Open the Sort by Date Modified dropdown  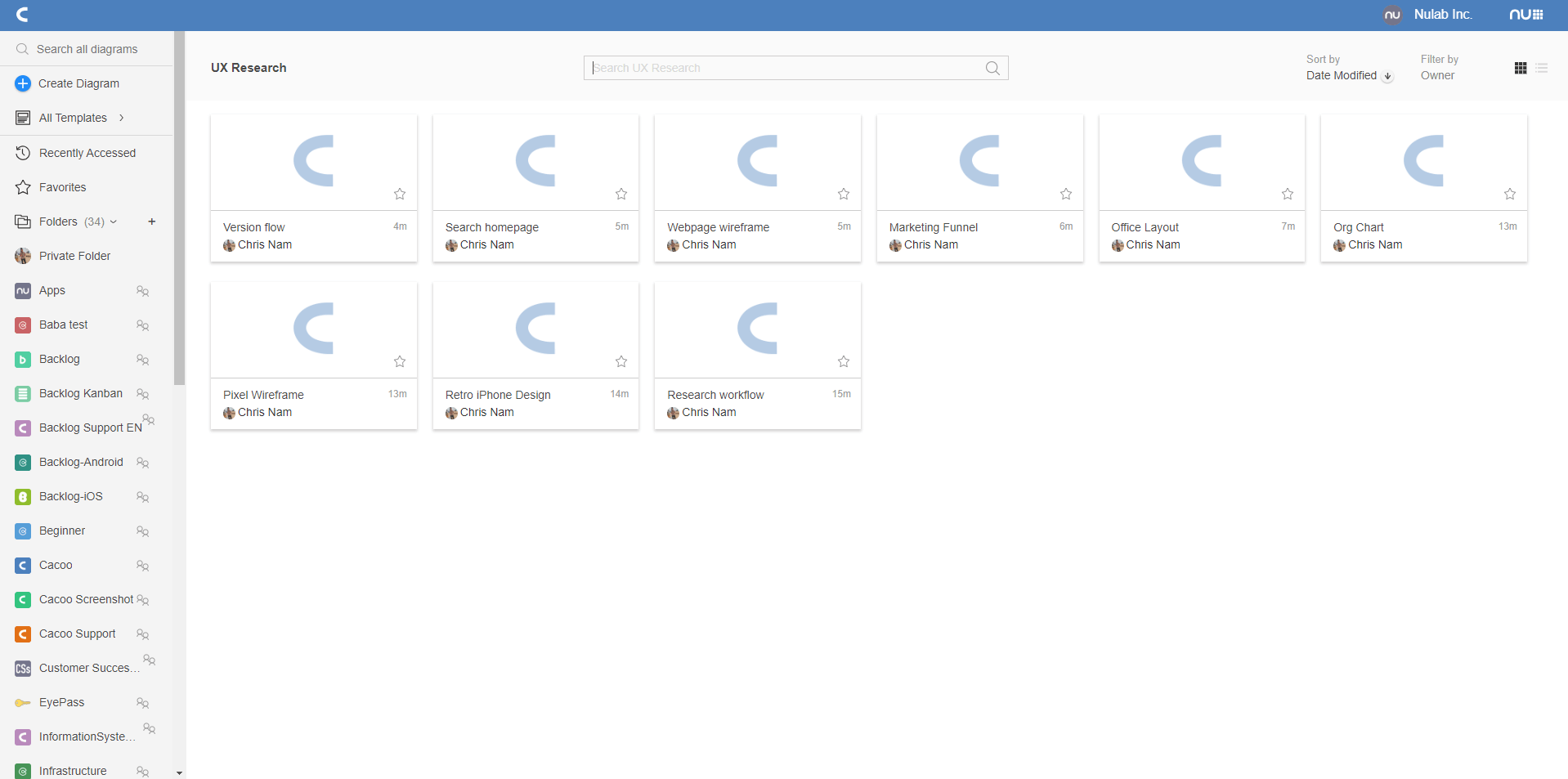pos(1349,75)
